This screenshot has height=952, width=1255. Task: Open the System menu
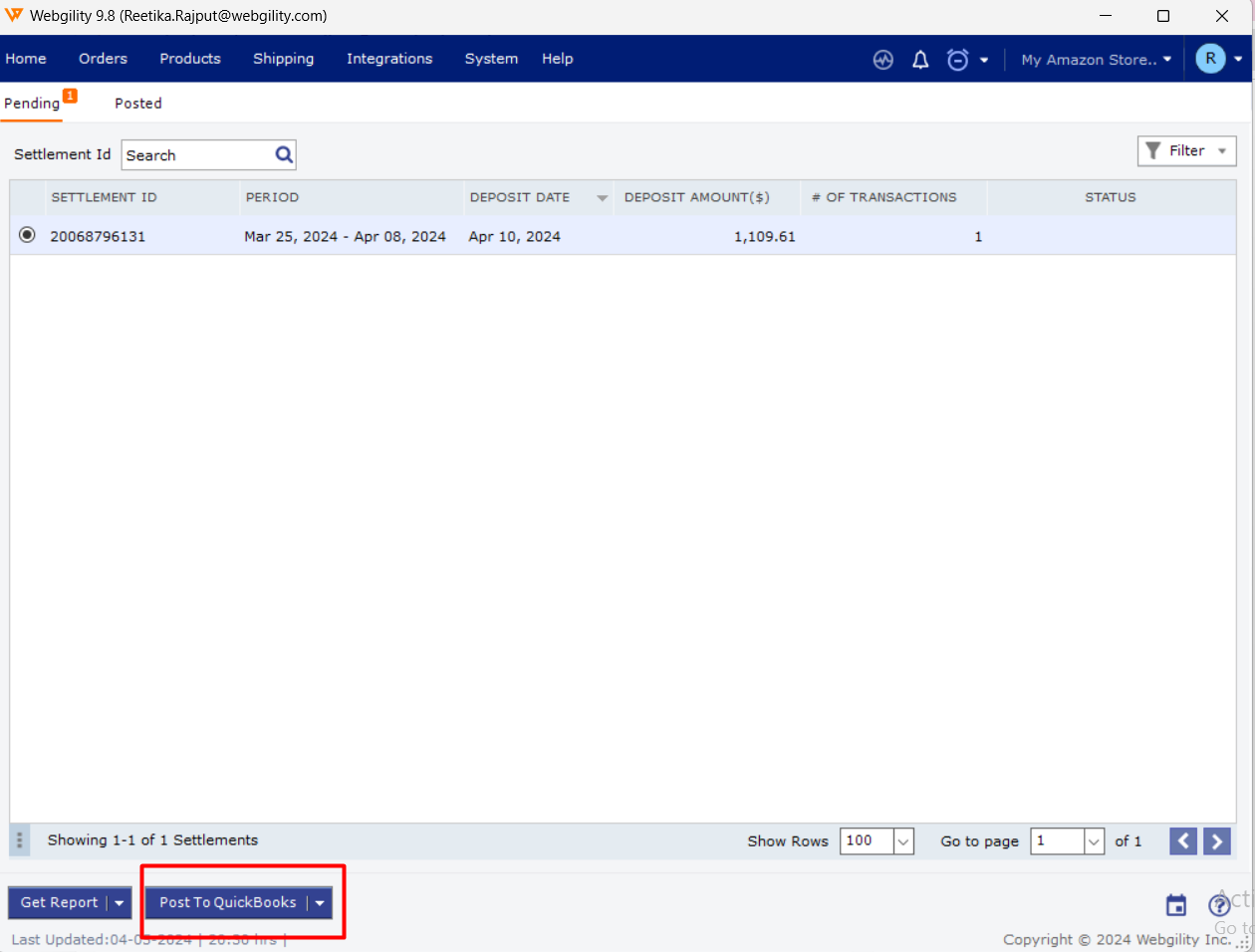point(491,59)
